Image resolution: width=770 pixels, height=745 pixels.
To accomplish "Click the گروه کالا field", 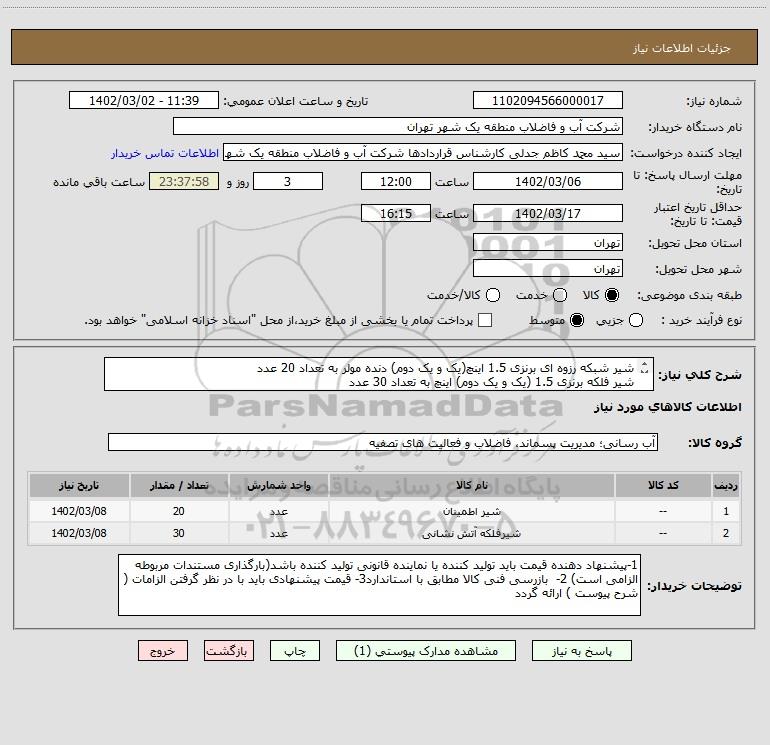I will pyautogui.click(x=383, y=442).
